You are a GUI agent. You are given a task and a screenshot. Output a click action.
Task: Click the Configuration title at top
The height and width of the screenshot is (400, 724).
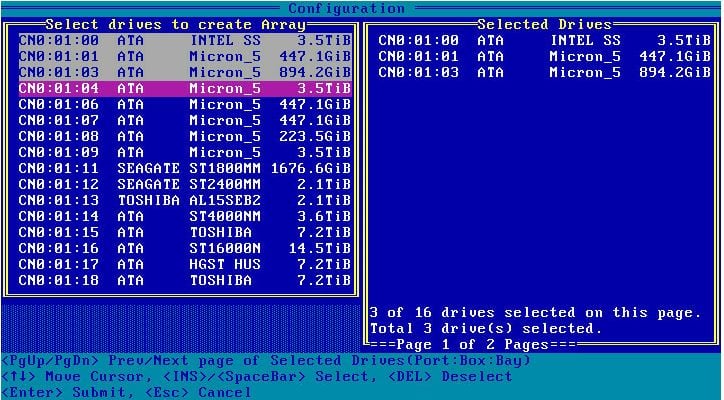pyautogui.click(x=346, y=8)
